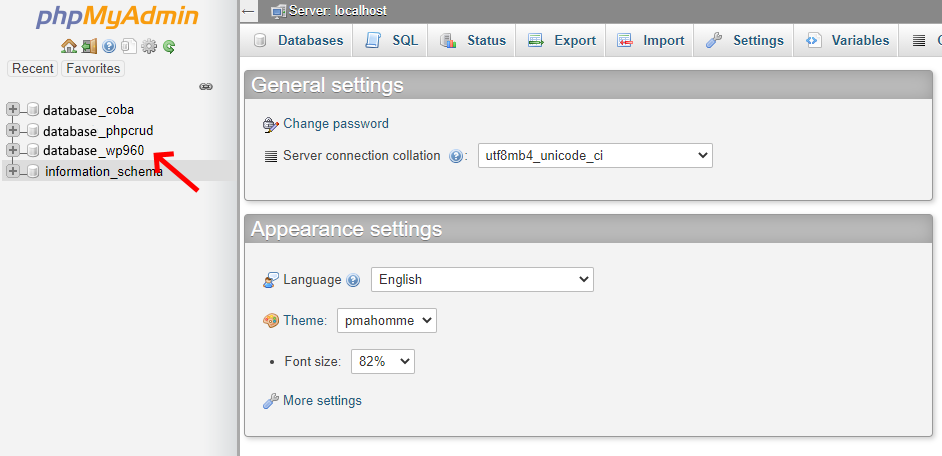Click the Server: localhost breadcrumb link
This screenshot has width=942, height=456.
tap(338, 11)
